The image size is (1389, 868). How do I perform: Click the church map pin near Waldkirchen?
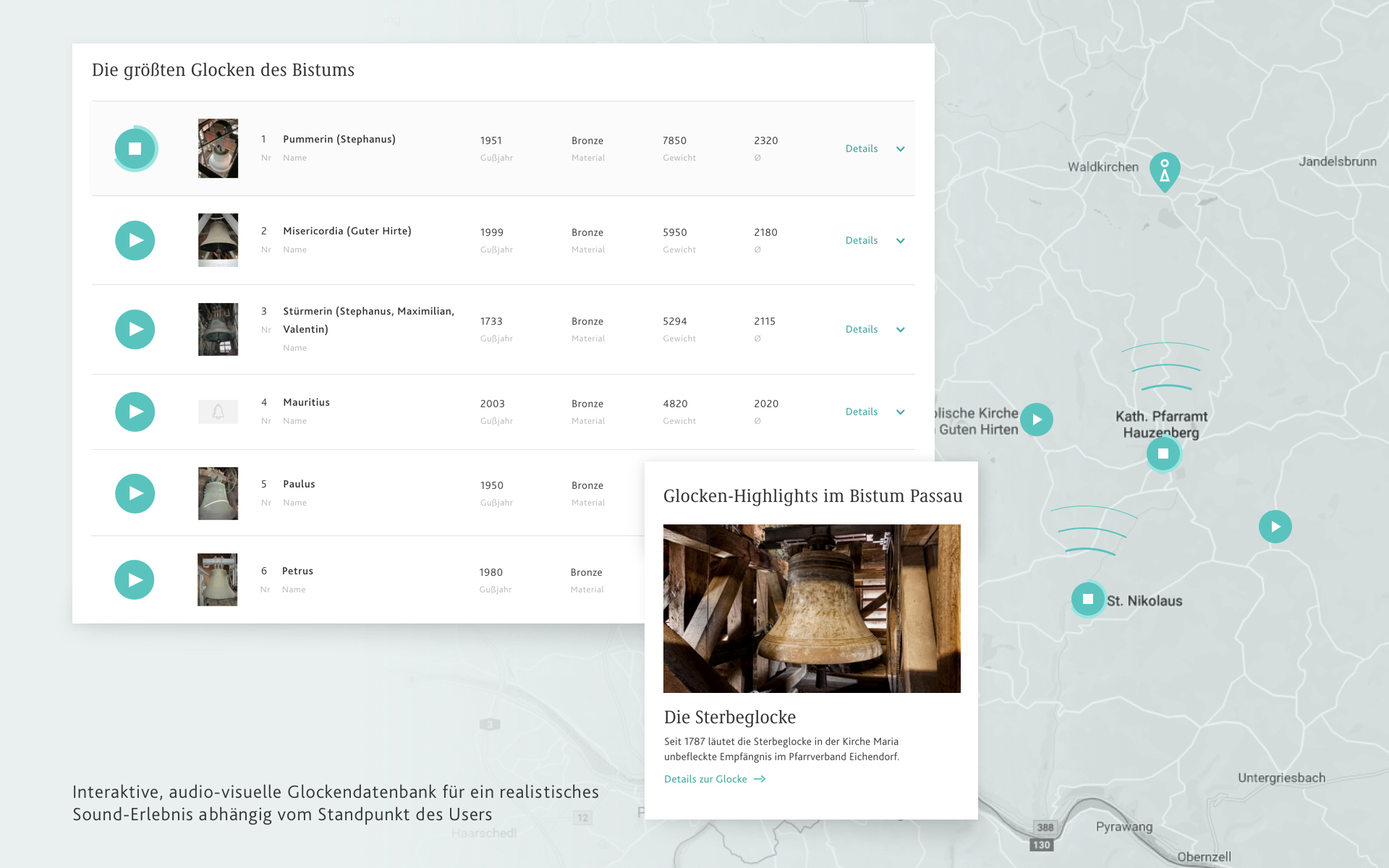(x=1165, y=171)
